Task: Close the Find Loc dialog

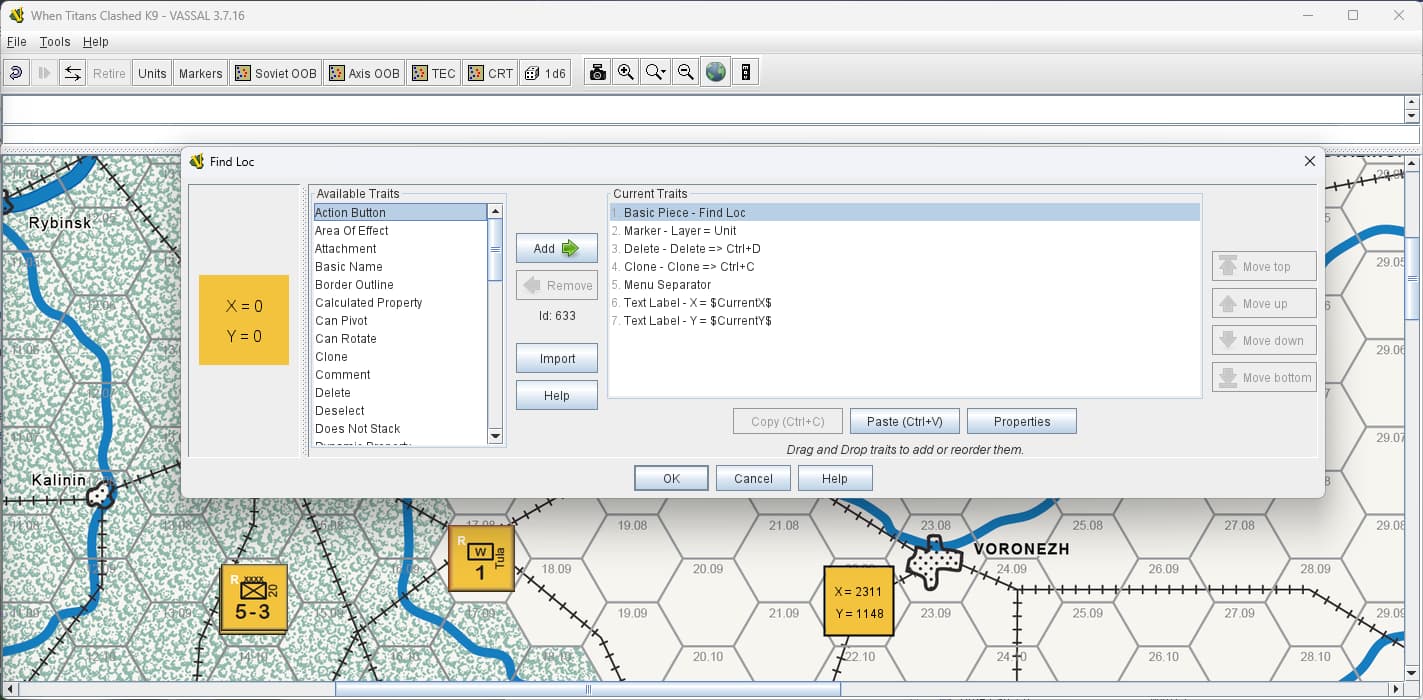Action: pos(1310,161)
